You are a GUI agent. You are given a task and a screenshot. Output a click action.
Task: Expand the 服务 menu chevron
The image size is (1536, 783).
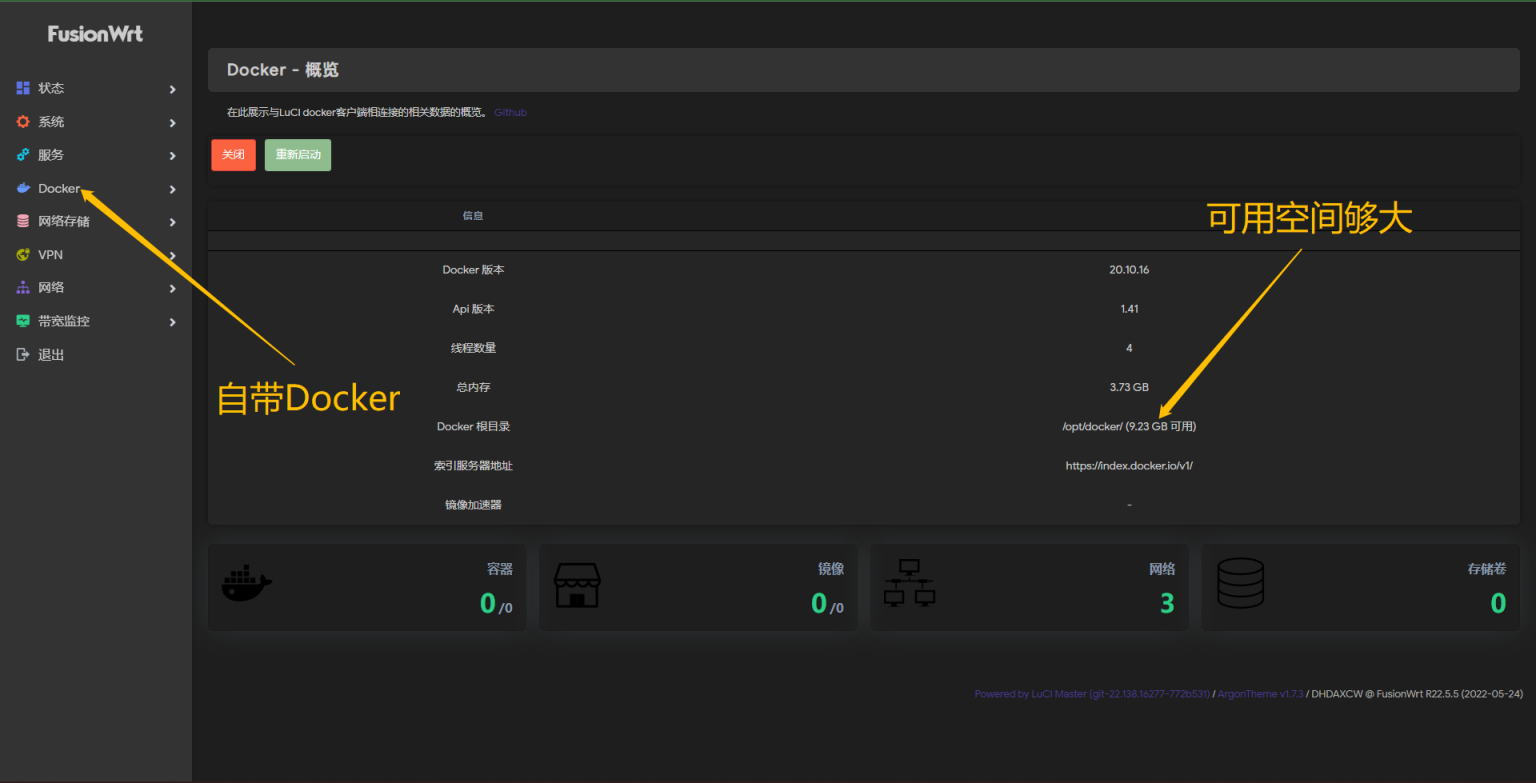click(x=172, y=156)
